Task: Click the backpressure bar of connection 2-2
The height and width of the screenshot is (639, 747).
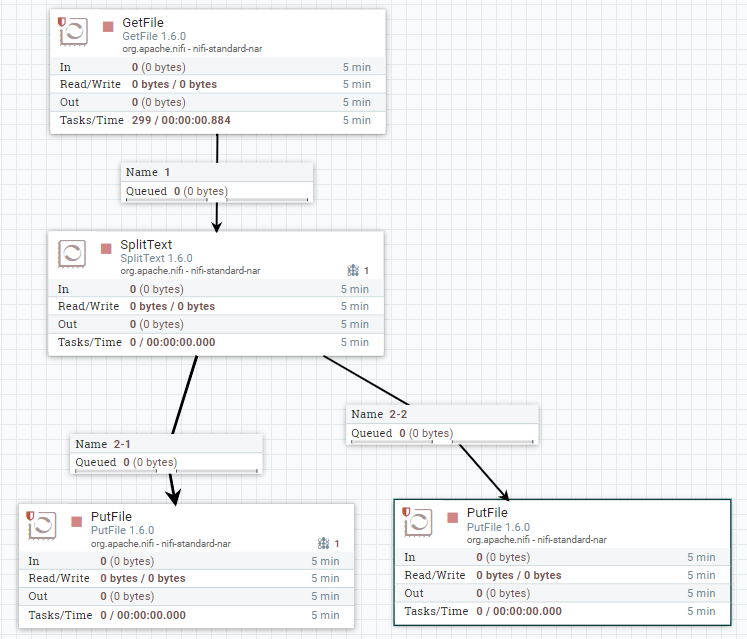Action: pos(443,443)
